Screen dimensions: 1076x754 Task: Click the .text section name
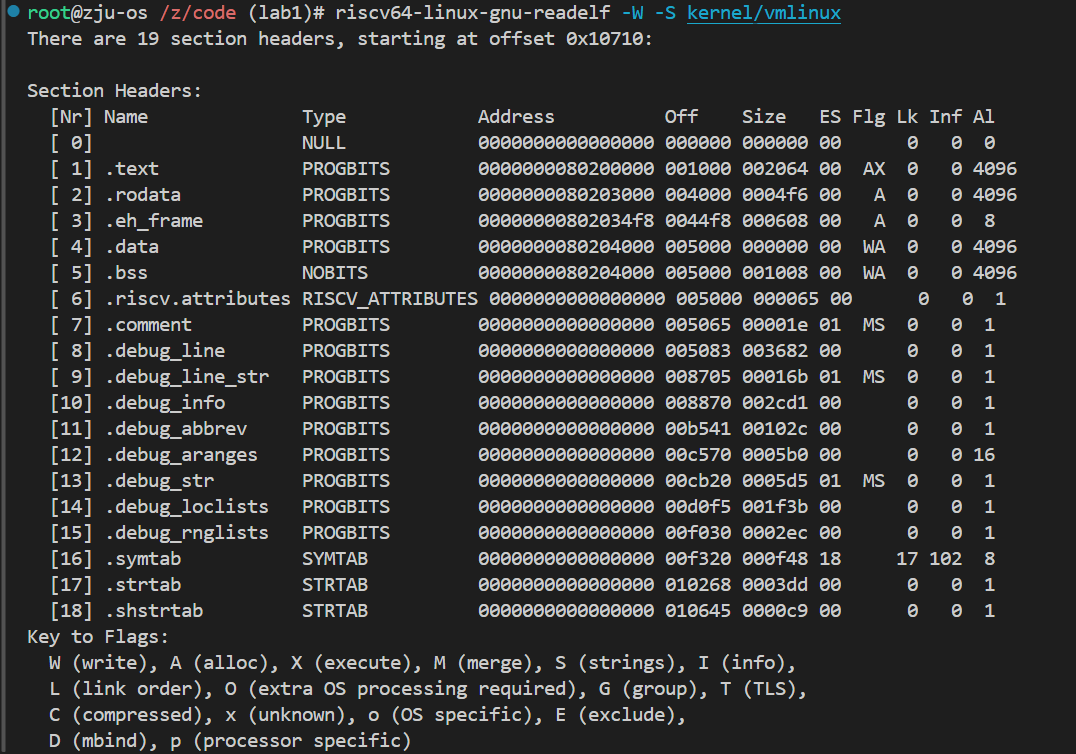[132, 169]
